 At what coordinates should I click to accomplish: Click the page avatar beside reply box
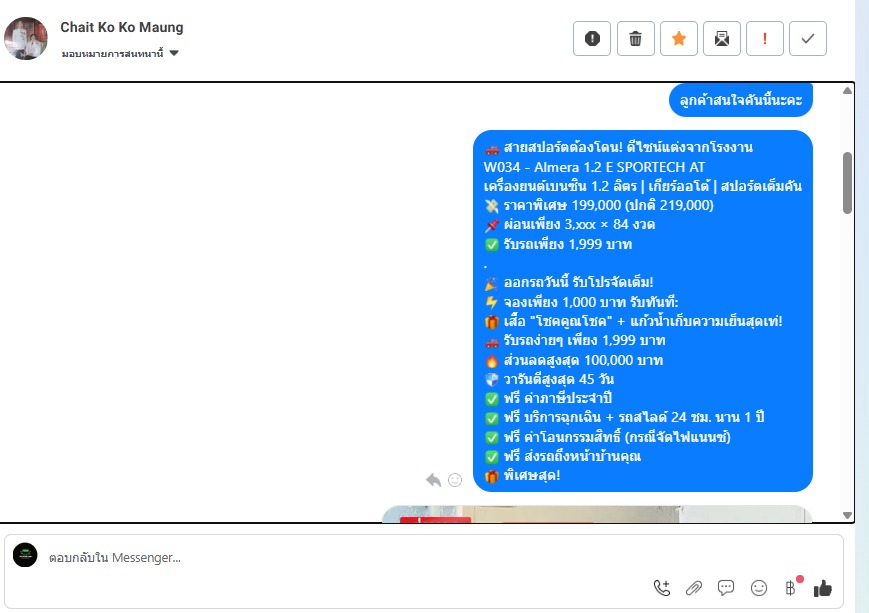pos(25,555)
